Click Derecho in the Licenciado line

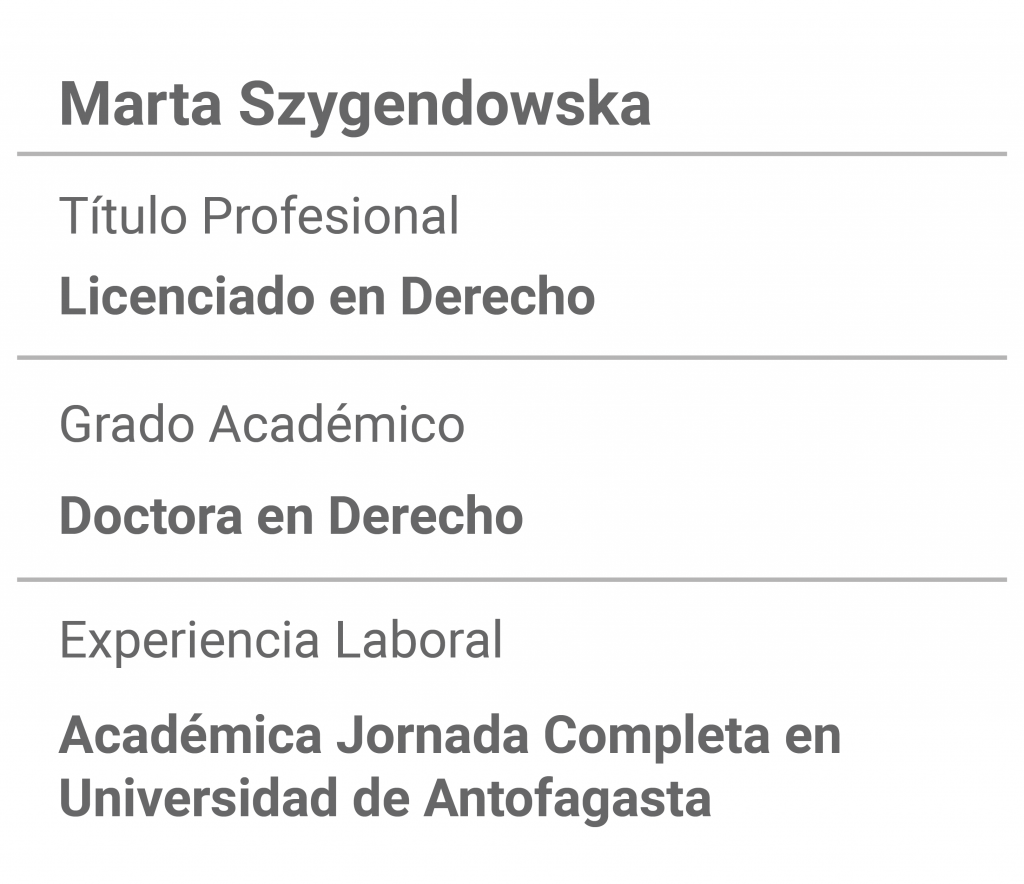(498, 296)
